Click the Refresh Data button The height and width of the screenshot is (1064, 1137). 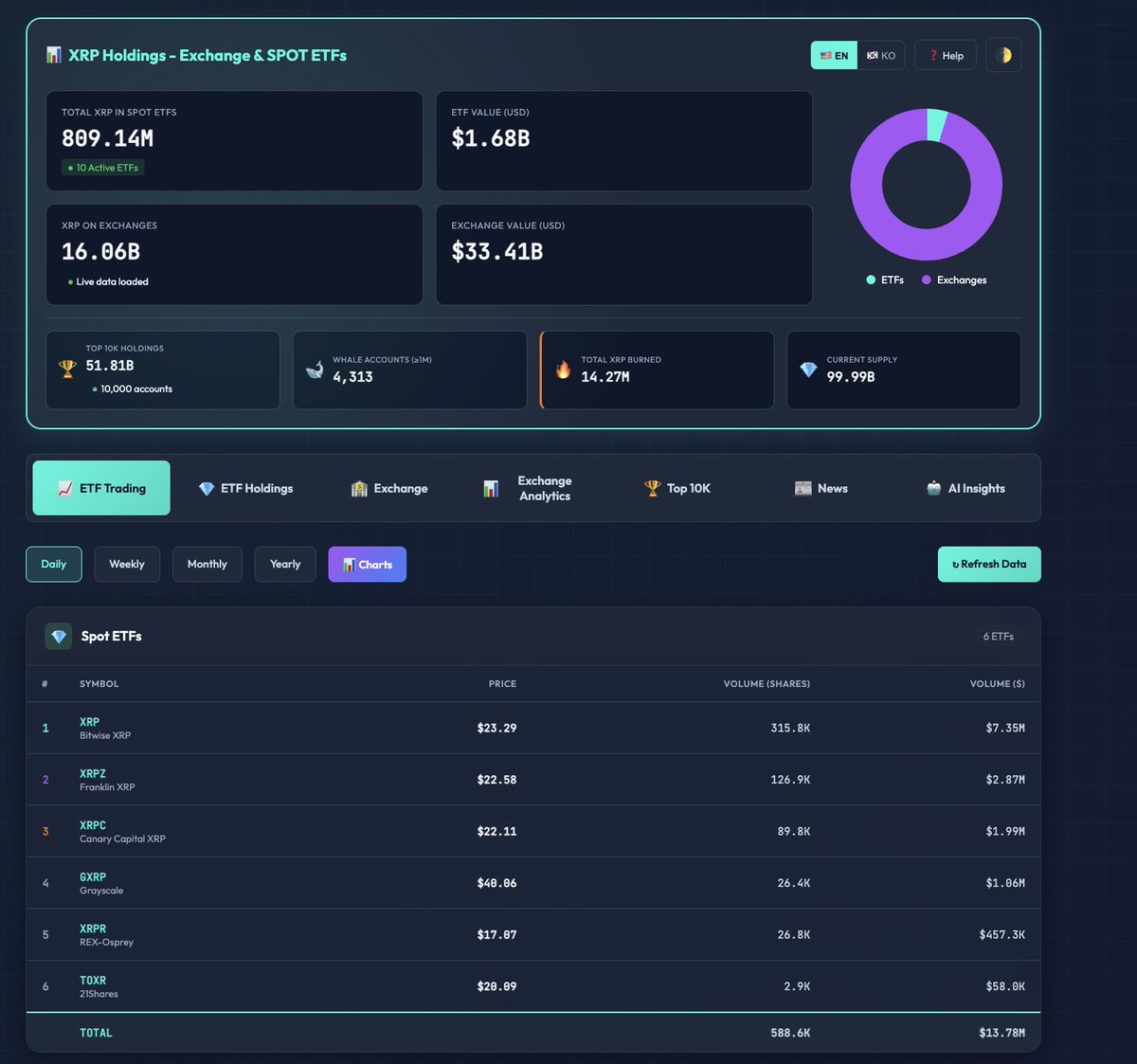[x=989, y=564]
